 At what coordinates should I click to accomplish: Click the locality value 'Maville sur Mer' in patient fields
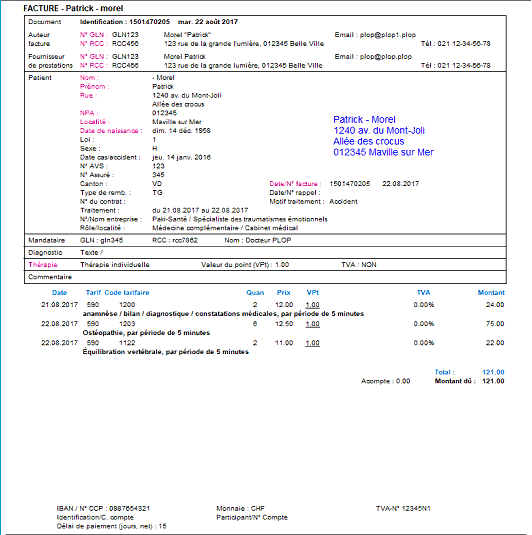(x=177, y=122)
